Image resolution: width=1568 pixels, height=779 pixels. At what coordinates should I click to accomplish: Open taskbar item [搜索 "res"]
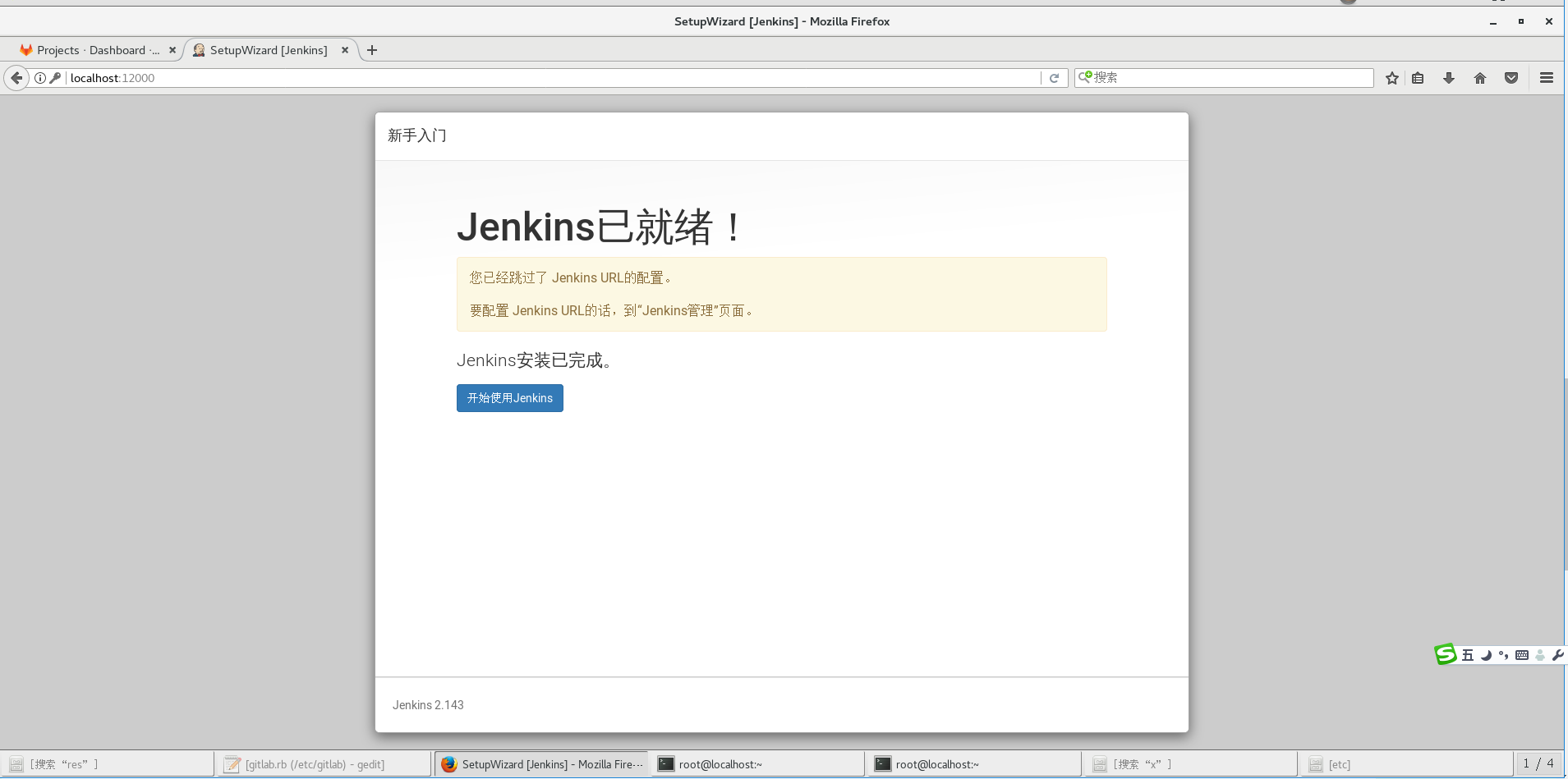pos(107,764)
